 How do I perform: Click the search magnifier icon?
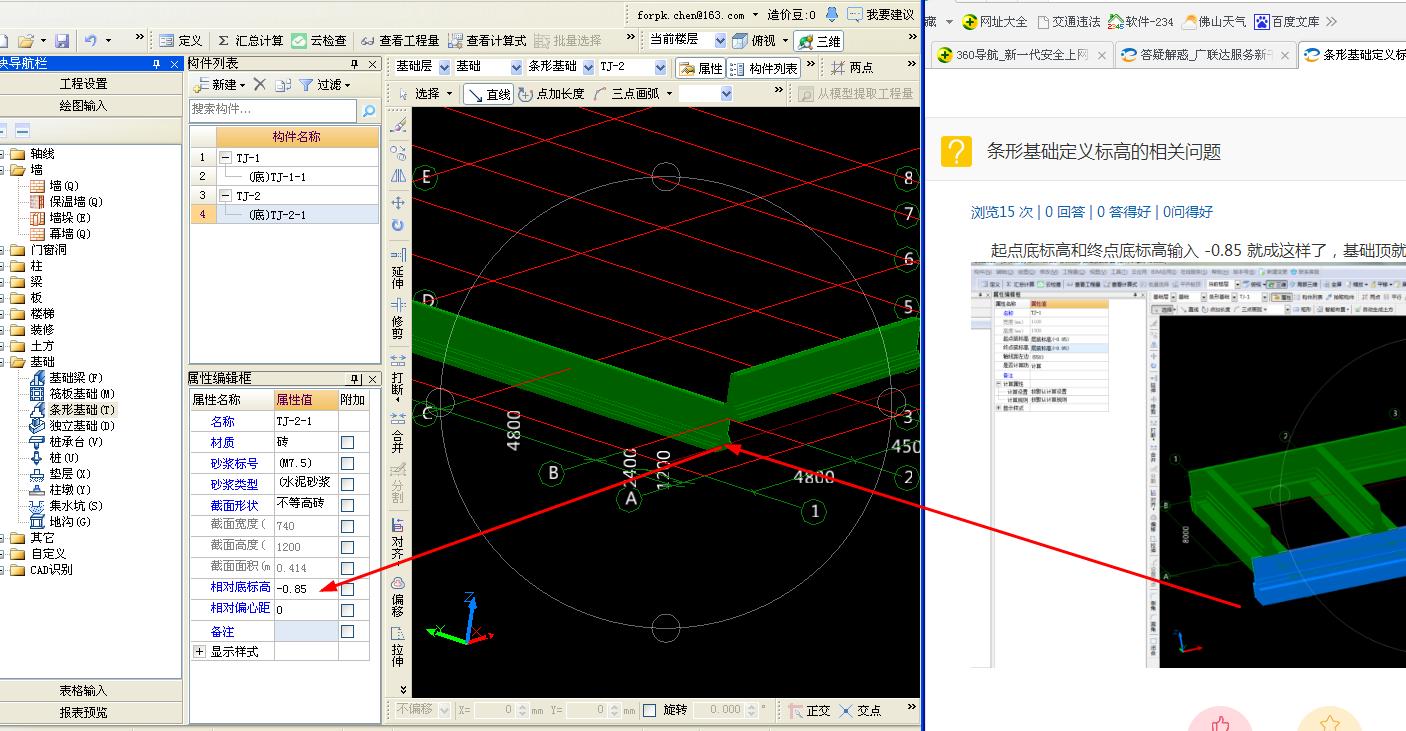(368, 111)
